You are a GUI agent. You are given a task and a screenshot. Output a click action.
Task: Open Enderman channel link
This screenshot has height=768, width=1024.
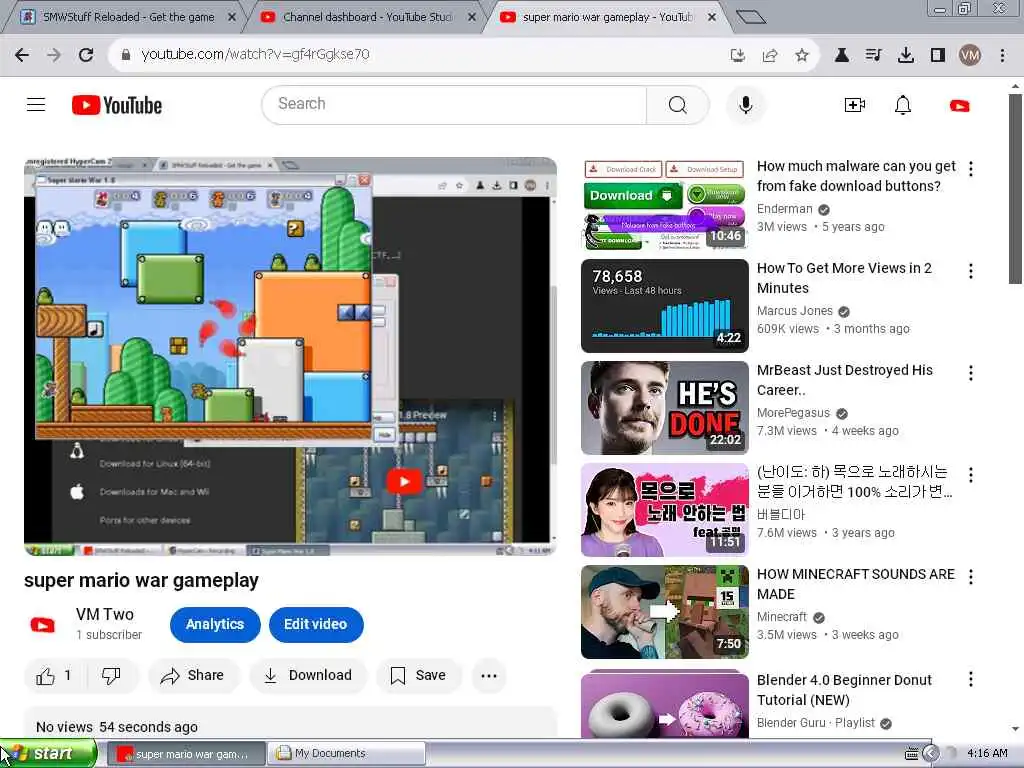784,209
